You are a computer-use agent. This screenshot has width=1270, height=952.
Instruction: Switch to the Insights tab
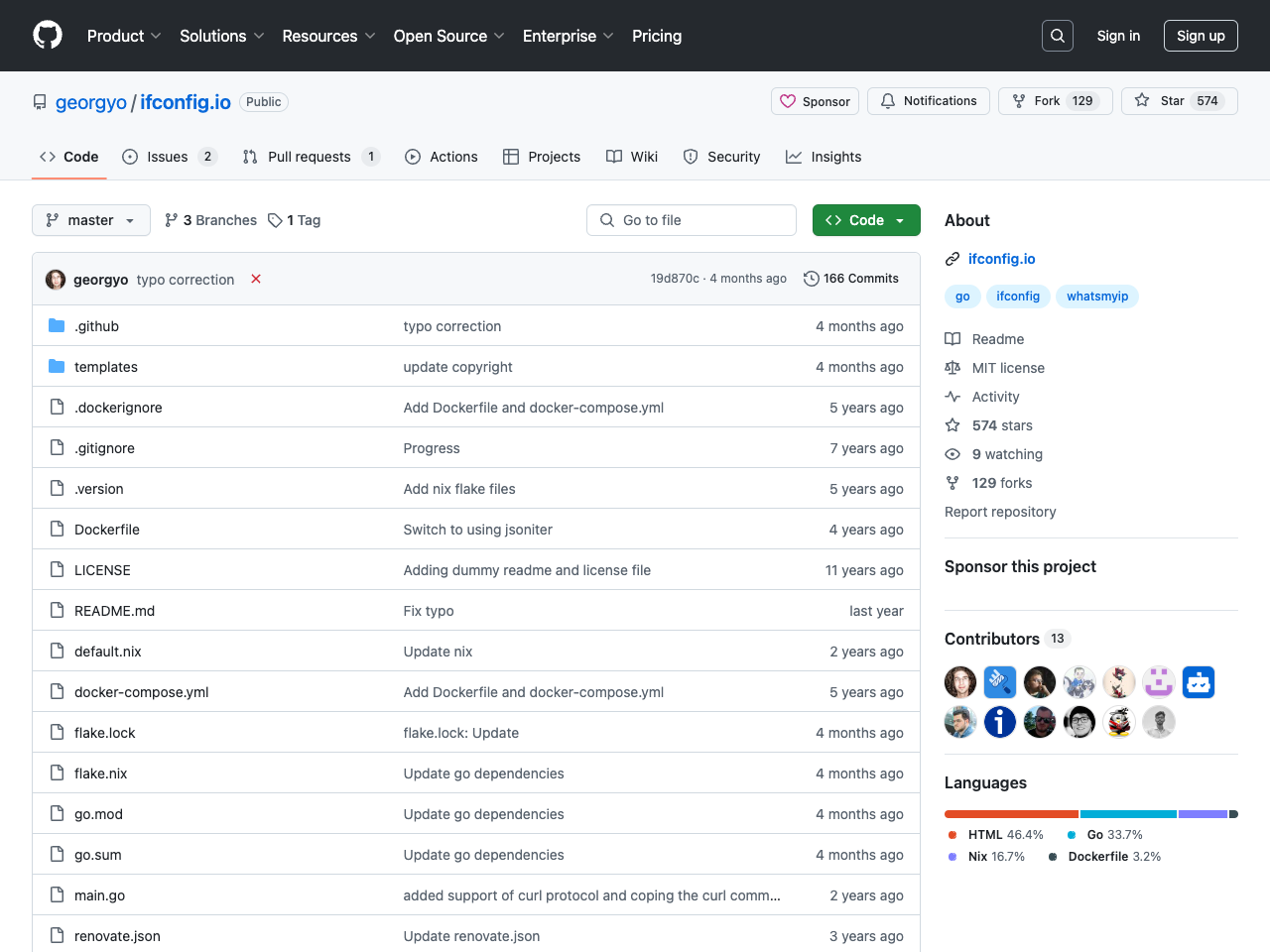click(x=824, y=157)
